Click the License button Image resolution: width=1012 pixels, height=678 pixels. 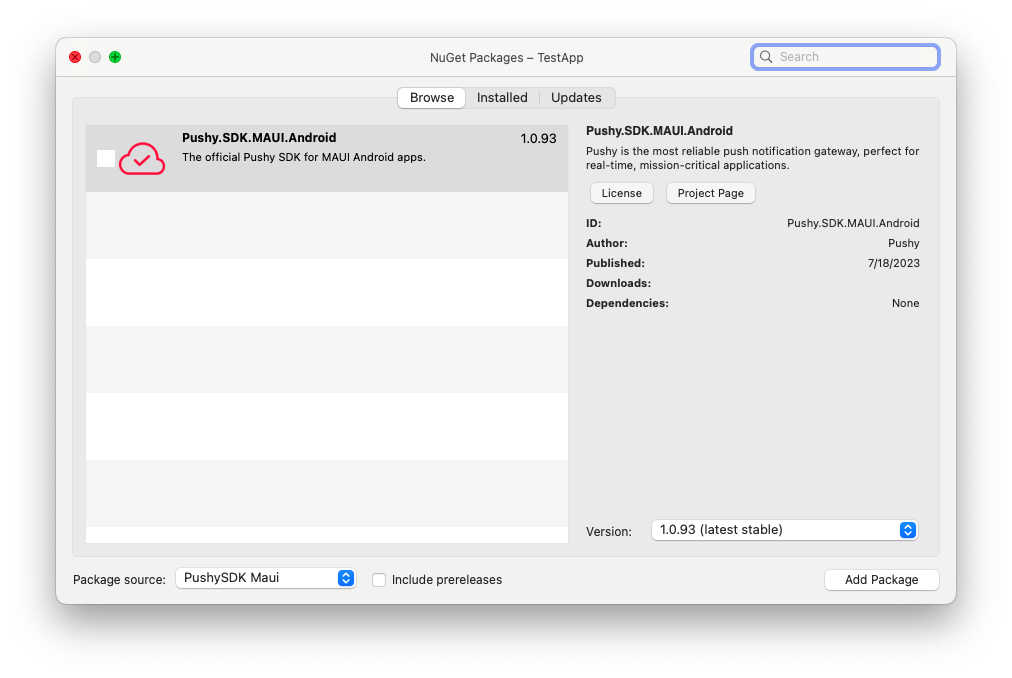[622, 193]
